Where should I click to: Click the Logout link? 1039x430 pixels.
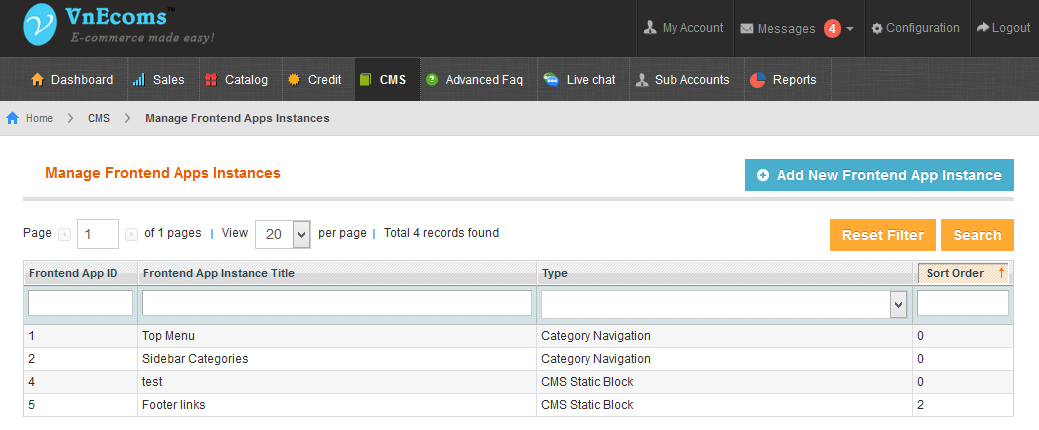click(x=1011, y=28)
